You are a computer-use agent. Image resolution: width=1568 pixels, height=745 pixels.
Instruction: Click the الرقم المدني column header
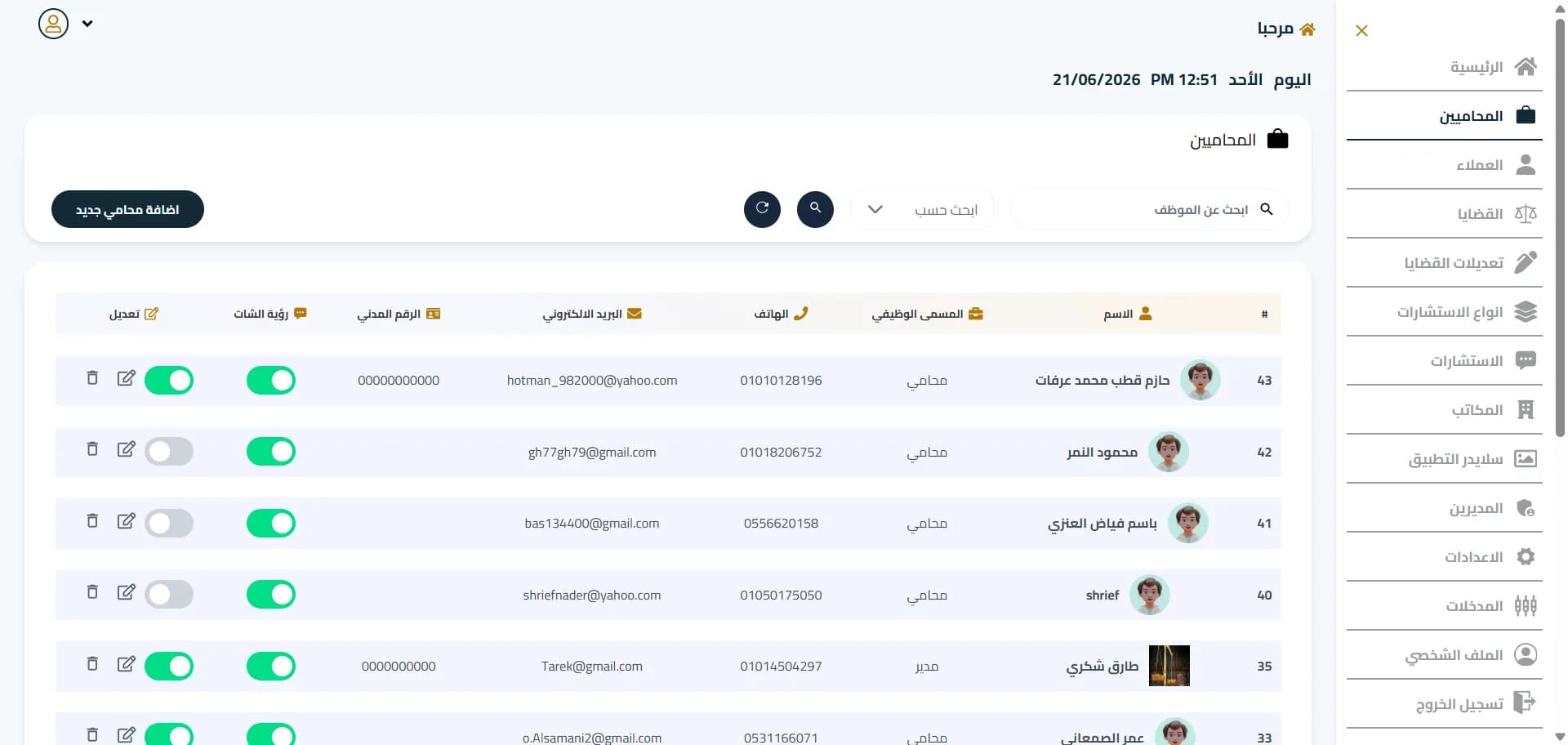(399, 314)
